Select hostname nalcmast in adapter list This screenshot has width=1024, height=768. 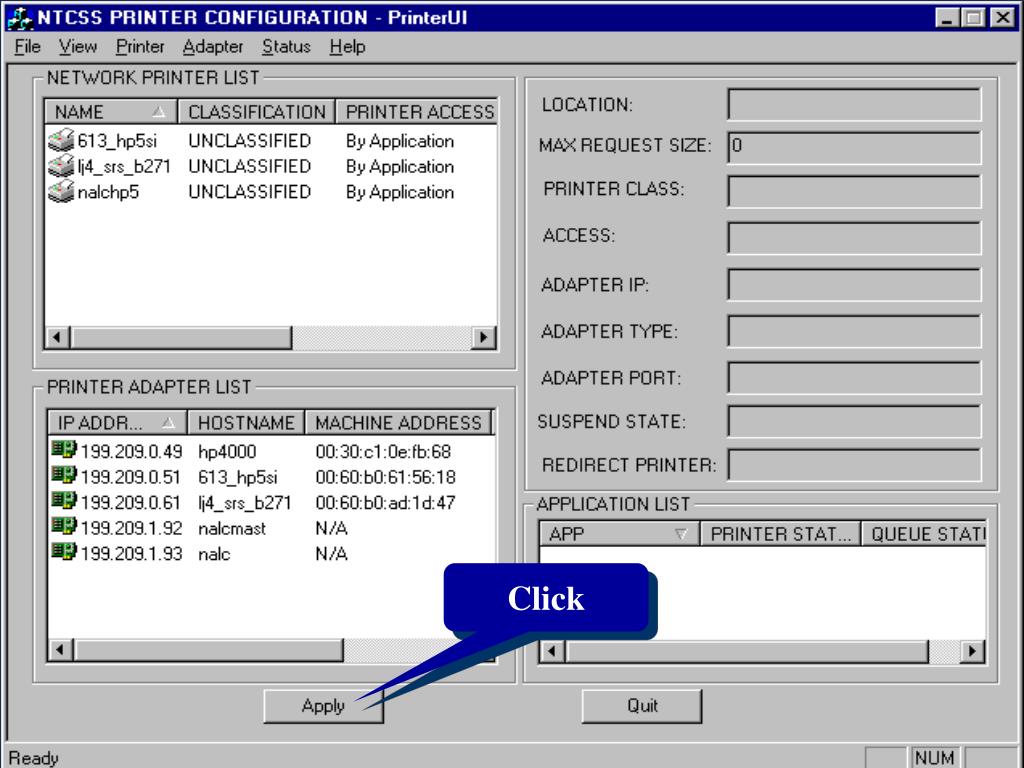[x=232, y=528]
